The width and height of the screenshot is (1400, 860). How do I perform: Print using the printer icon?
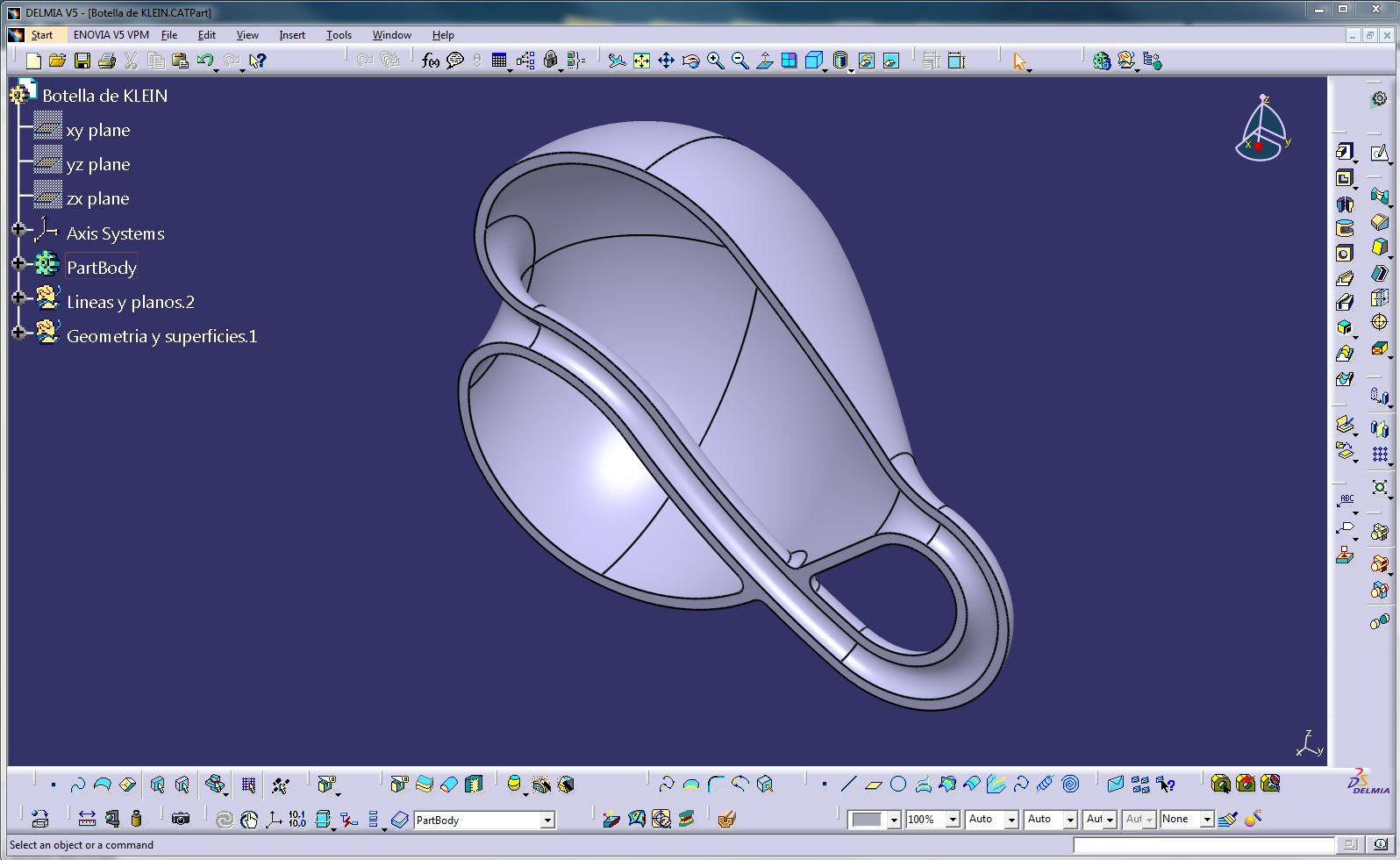(x=107, y=61)
